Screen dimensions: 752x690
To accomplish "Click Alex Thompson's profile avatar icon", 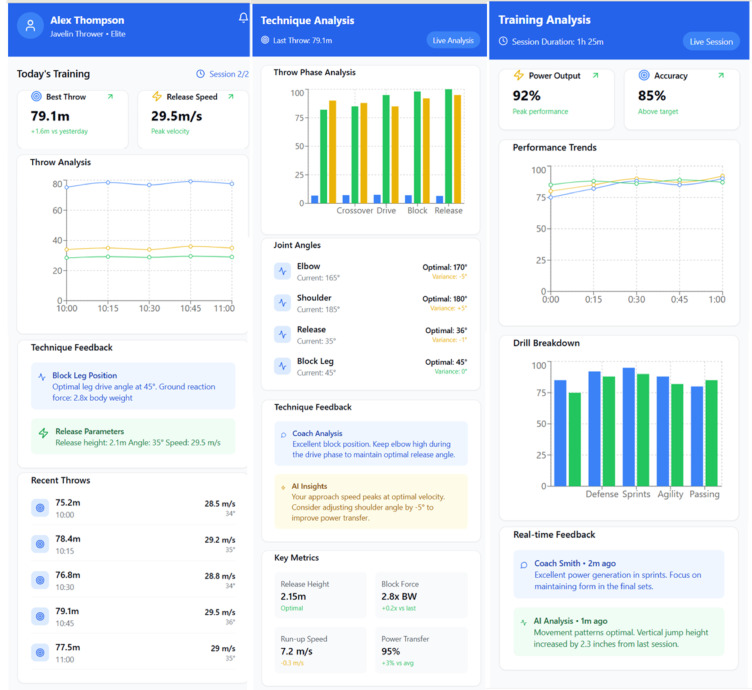I will click(31, 26).
